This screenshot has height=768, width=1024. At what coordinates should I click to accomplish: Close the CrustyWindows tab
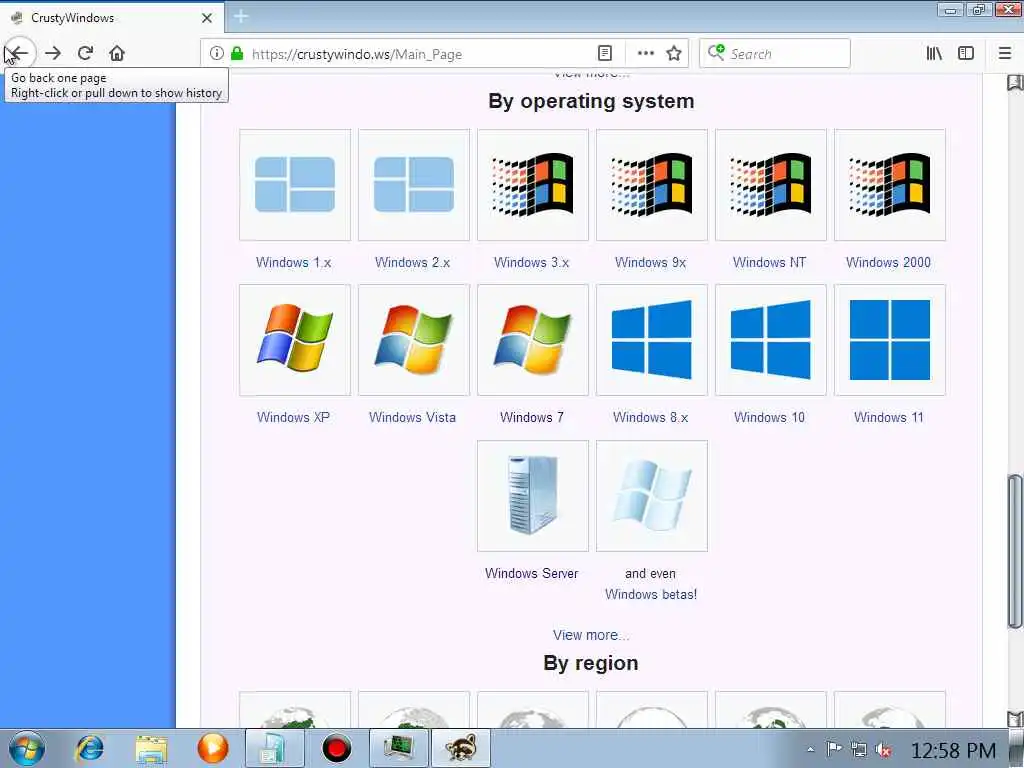(x=207, y=18)
